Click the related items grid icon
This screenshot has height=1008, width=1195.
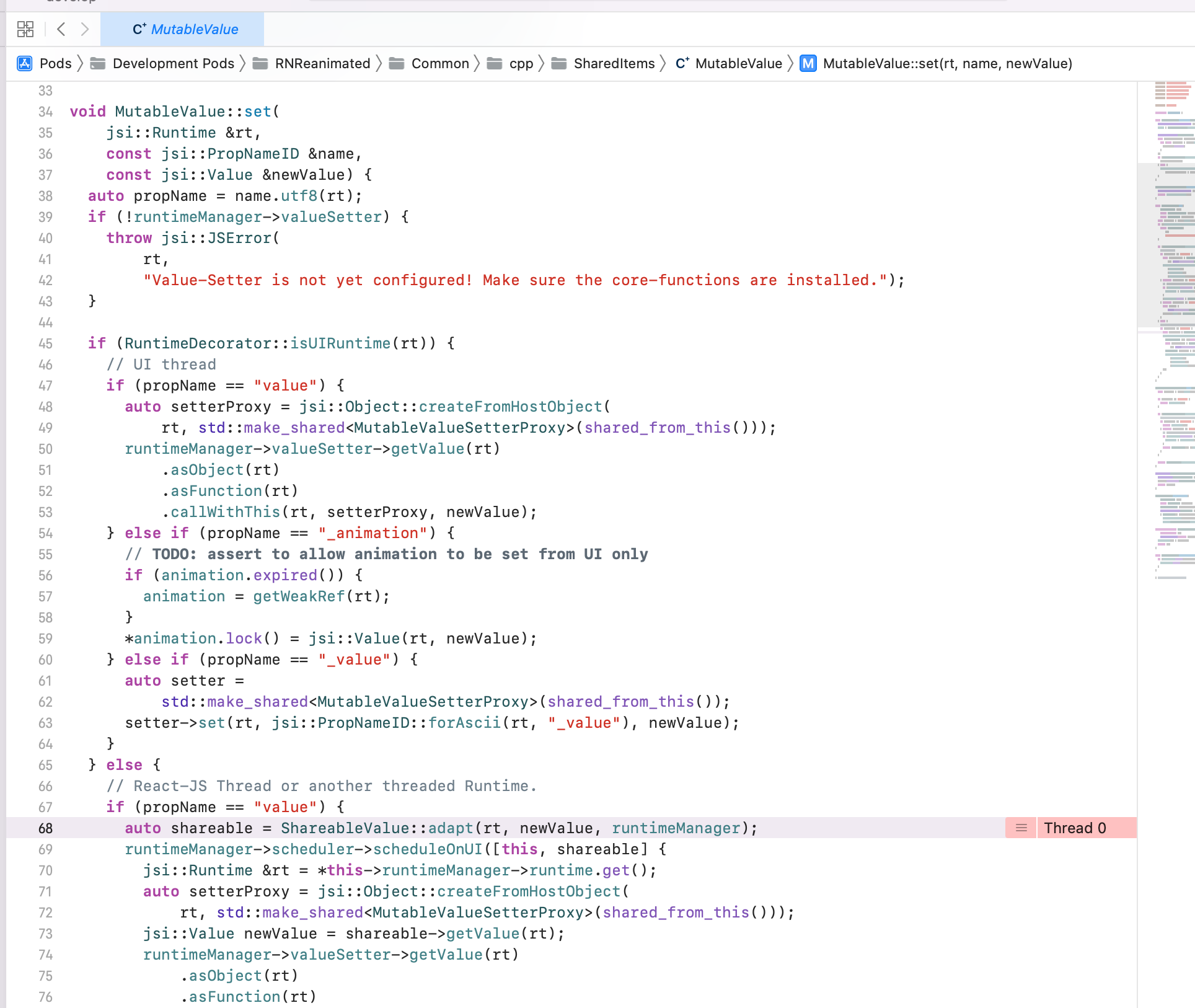25,29
